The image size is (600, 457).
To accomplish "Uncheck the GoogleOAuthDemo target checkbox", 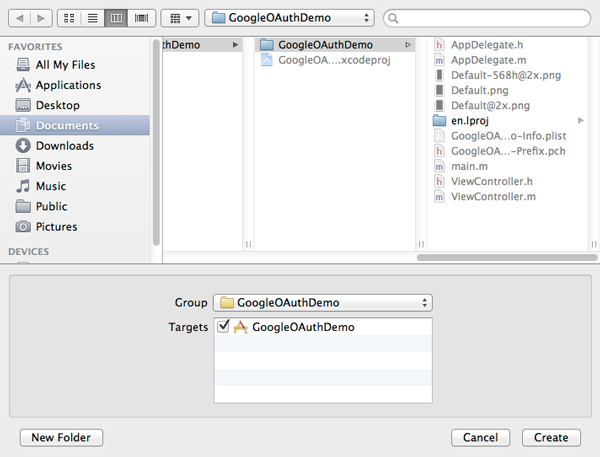I will tap(223, 327).
